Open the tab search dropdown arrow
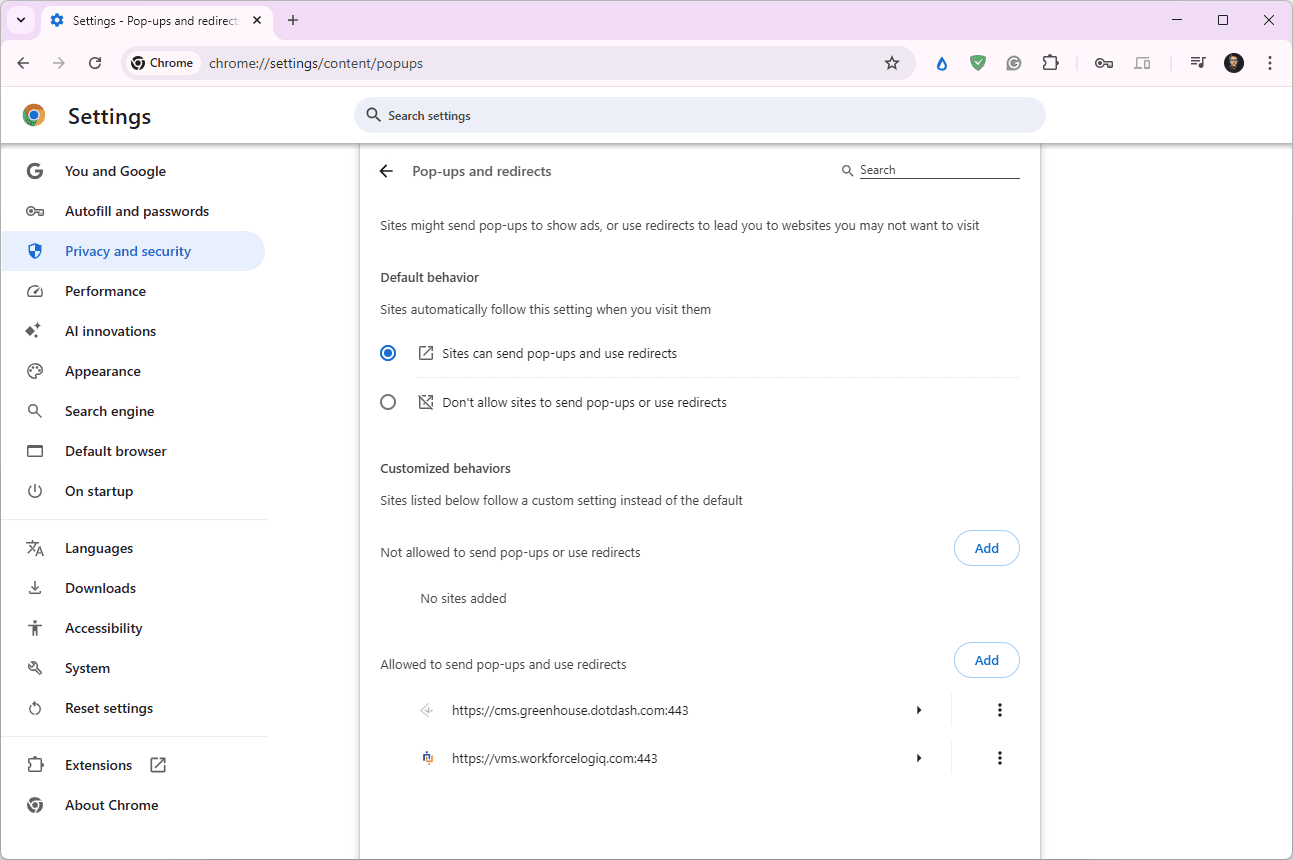 pyautogui.click(x=21, y=20)
